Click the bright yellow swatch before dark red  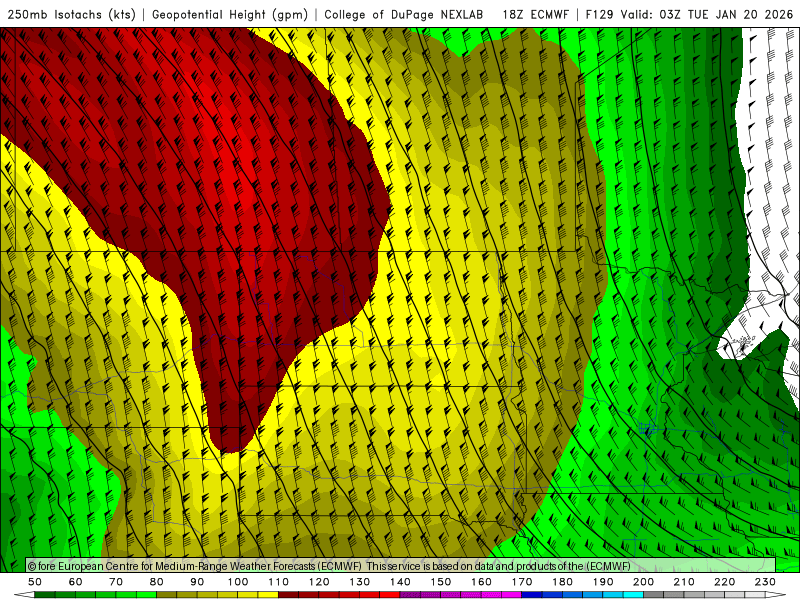268,595
